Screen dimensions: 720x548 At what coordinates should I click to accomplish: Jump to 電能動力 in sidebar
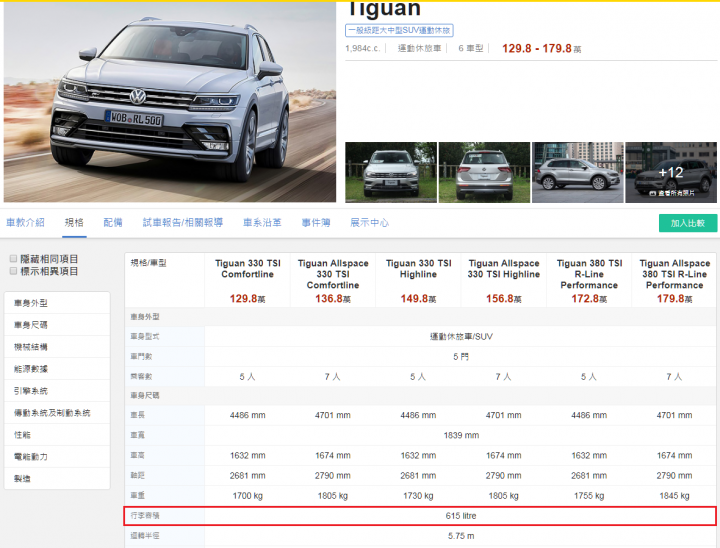point(57,457)
